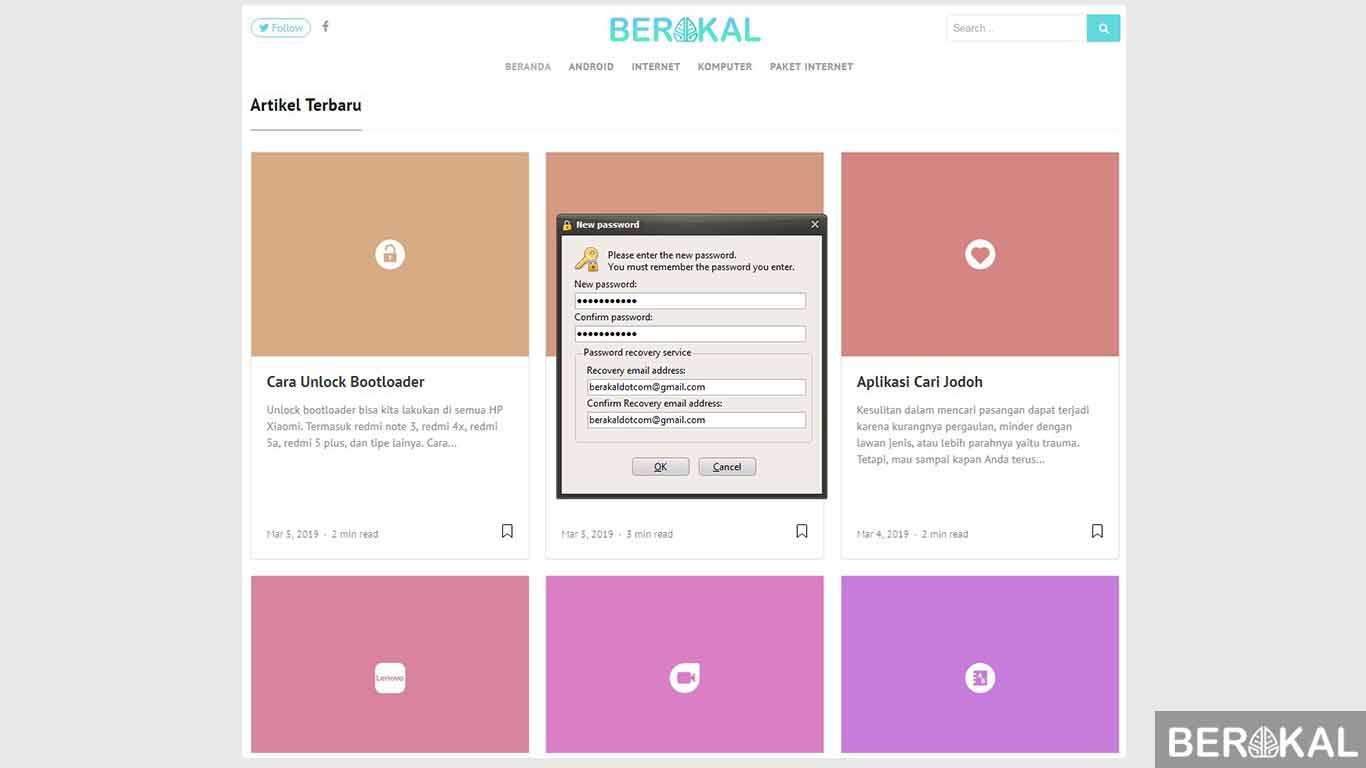Open the ANDROID menu item

pos(591,67)
